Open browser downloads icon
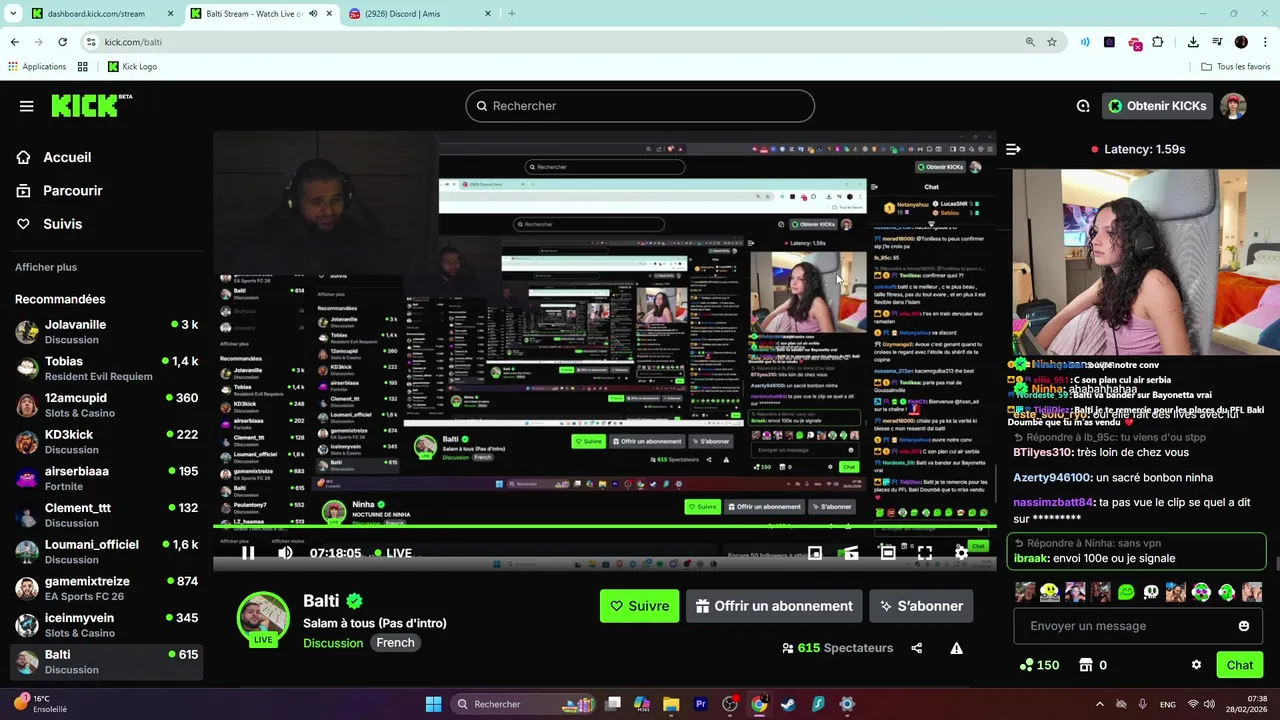This screenshot has height=720, width=1280. coord(1193,42)
